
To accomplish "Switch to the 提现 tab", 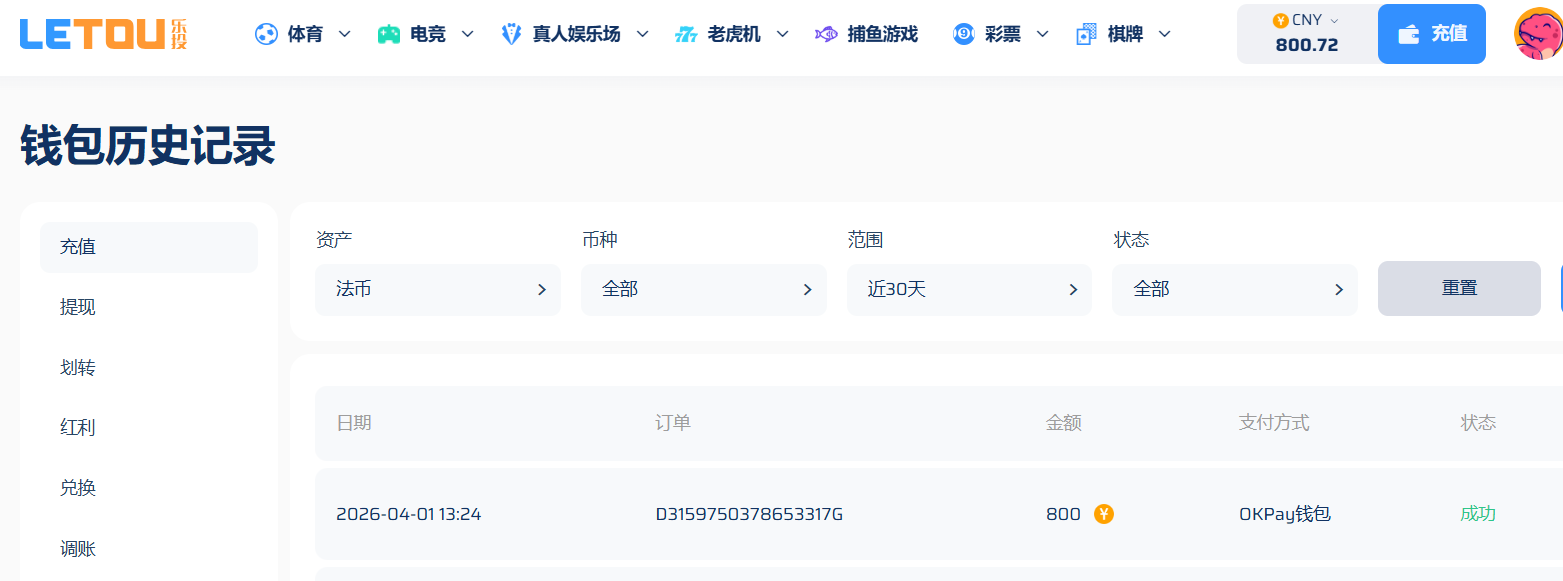I will pyautogui.click(x=78, y=307).
